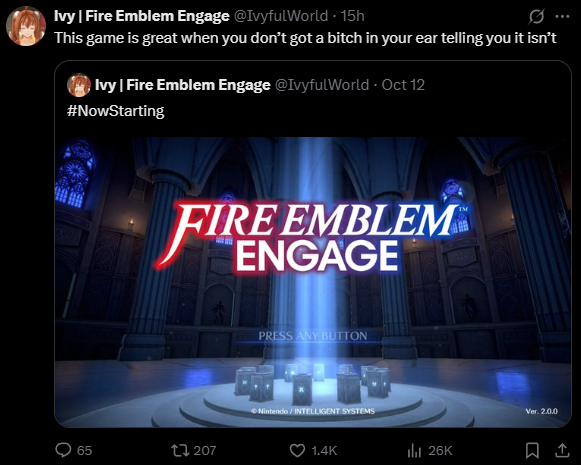
Task: Click the #NowStarting hashtag
Action: pyautogui.click(x=116, y=111)
